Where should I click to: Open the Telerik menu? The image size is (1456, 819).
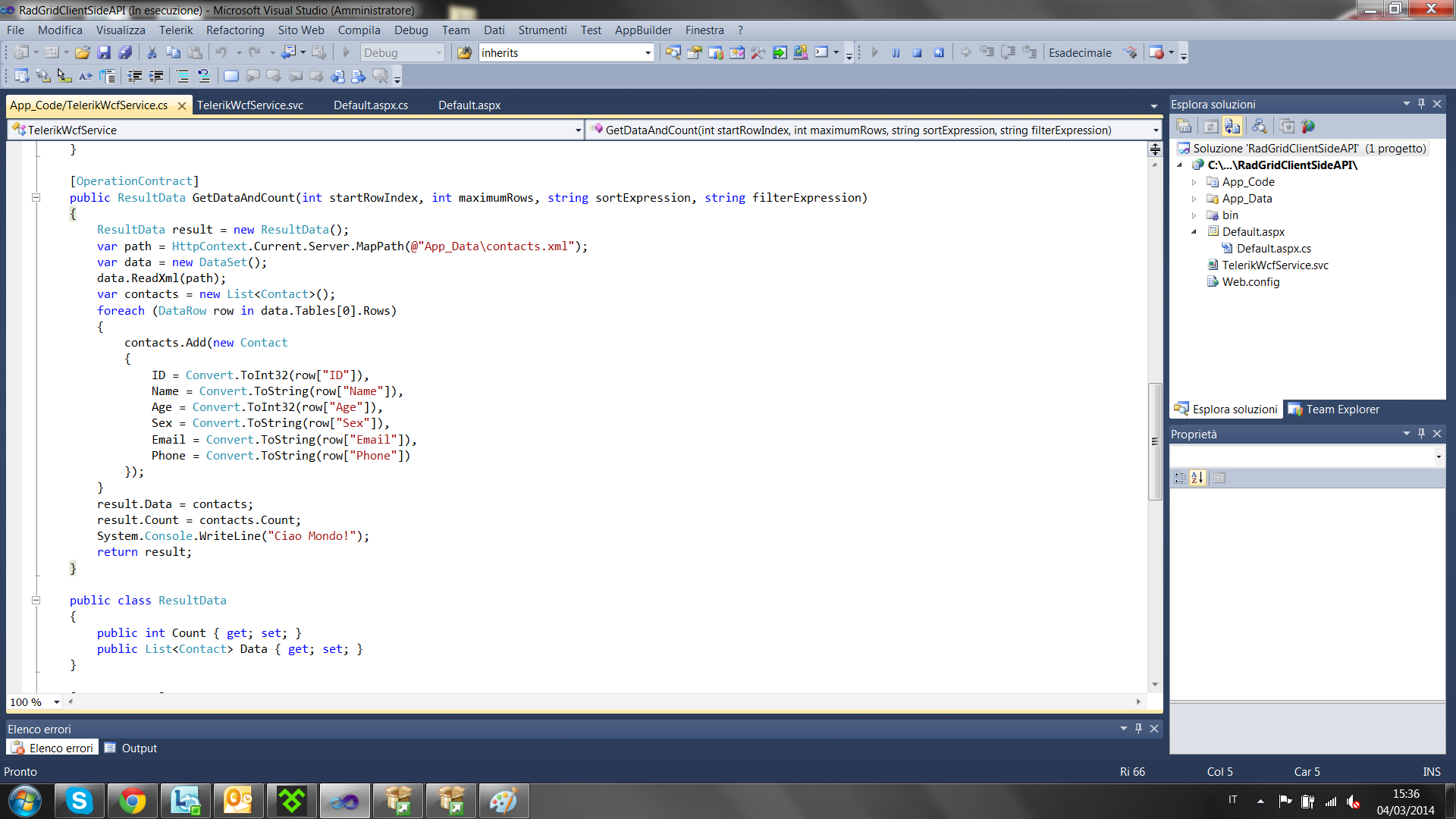176,30
